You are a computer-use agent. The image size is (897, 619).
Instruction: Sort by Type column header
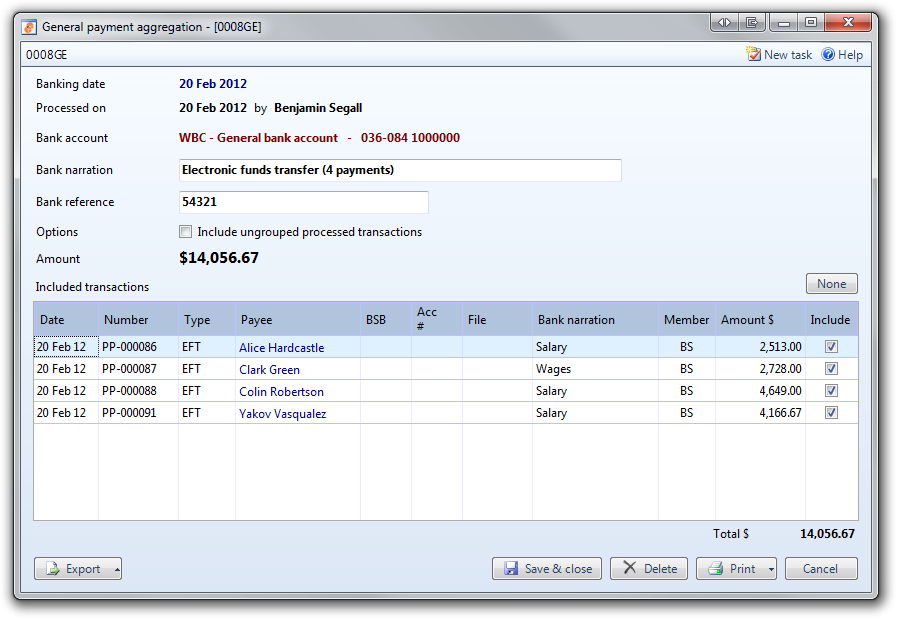207,320
